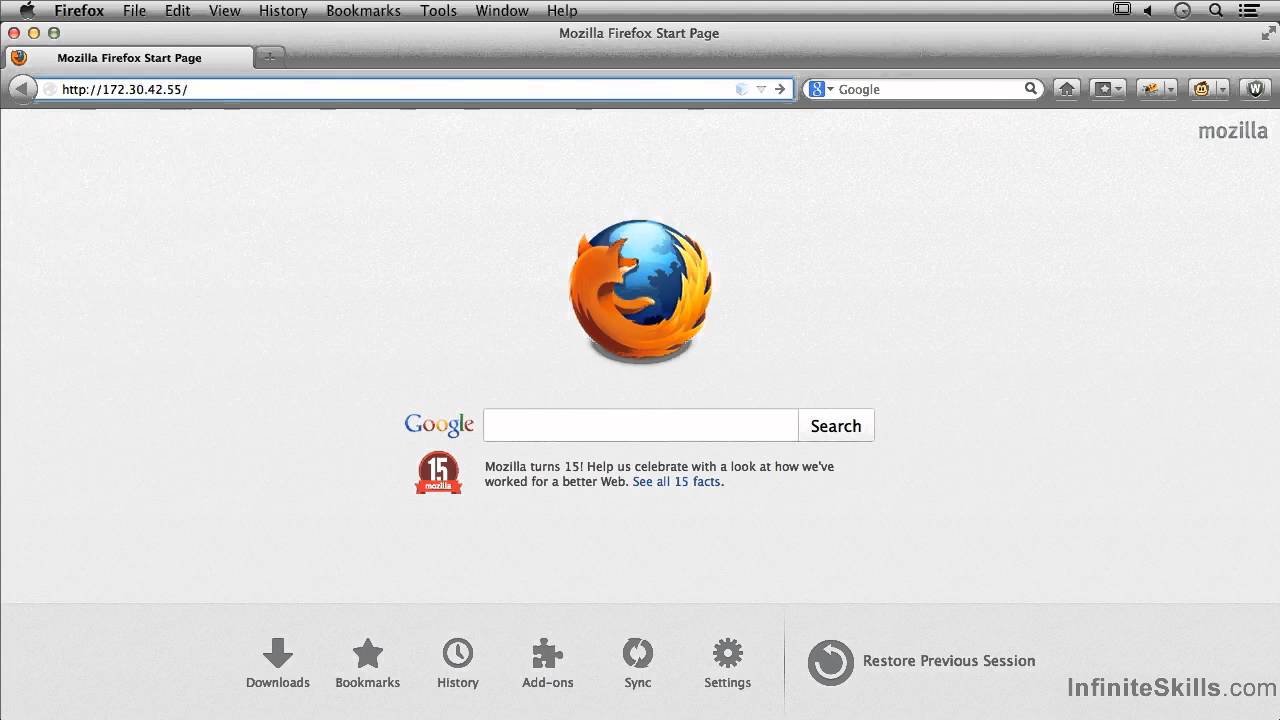Screen dimensions: 1280x720
Task: Click the mozilla wordmark link
Action: click(1233, 131)
